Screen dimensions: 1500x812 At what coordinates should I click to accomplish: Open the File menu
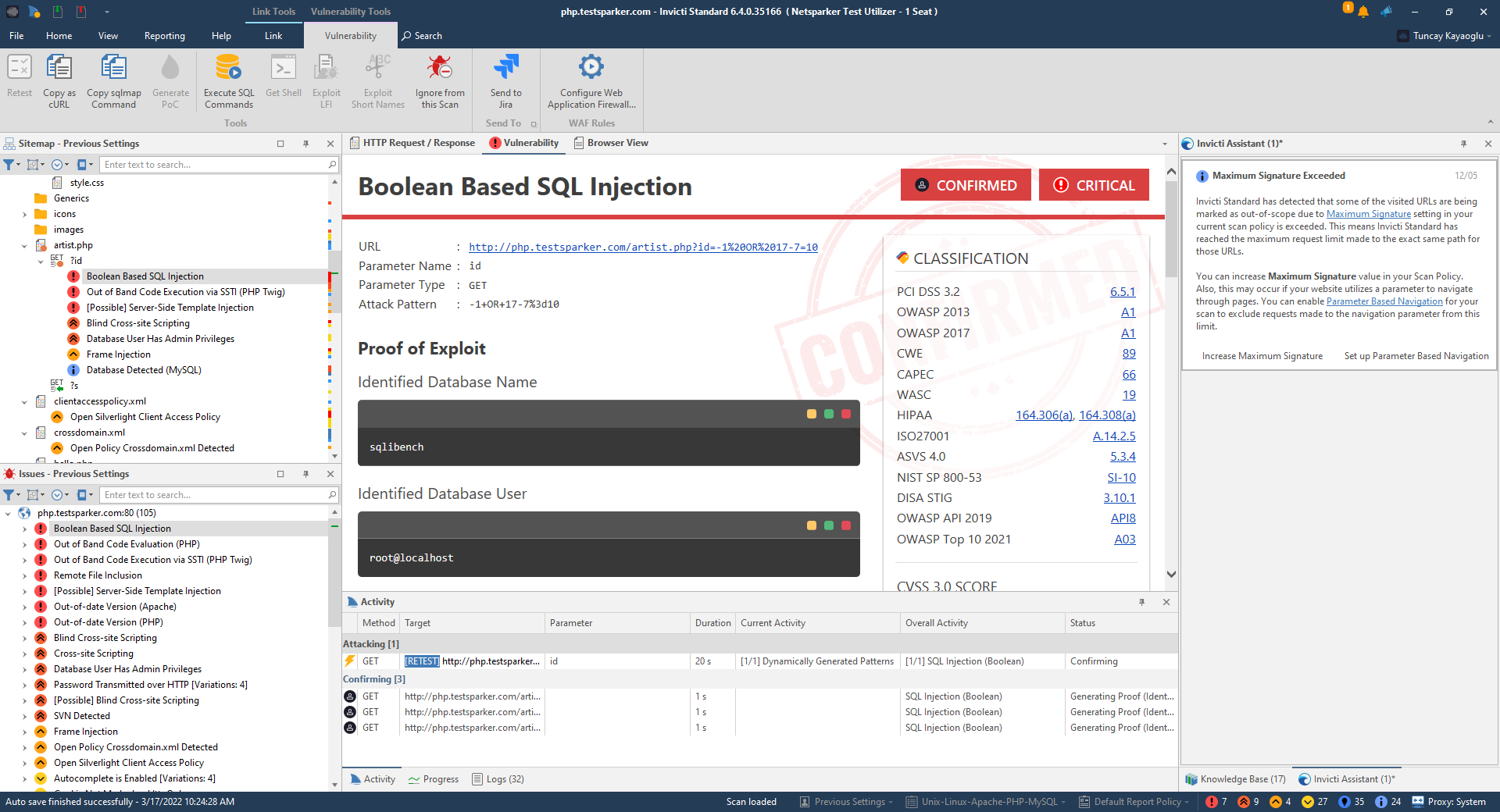pos(16,36)
